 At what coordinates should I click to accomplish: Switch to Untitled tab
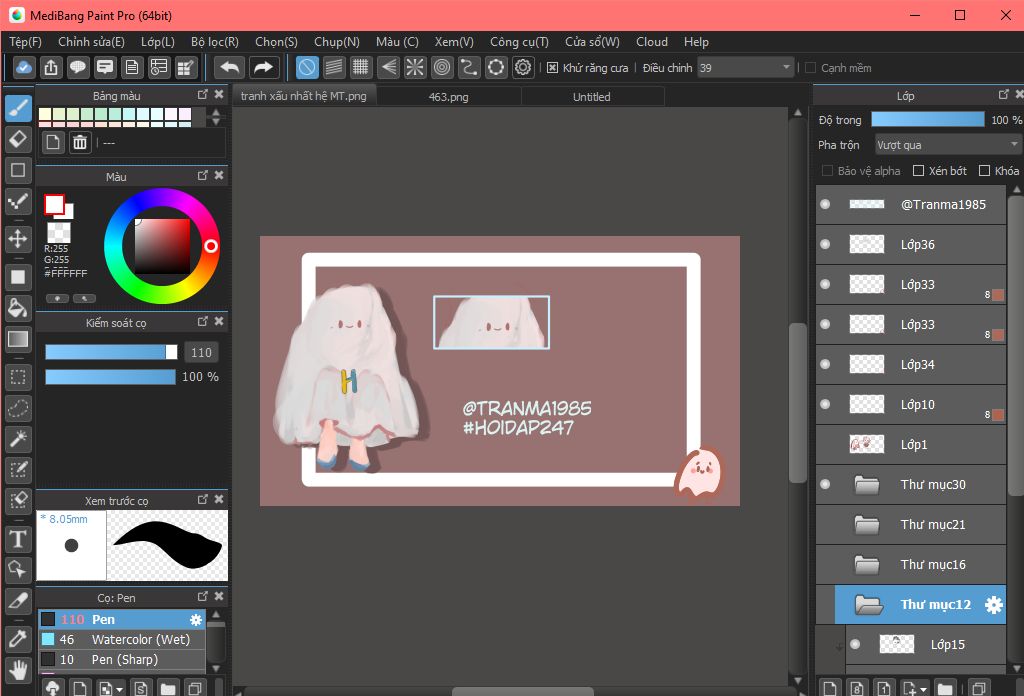pyautogui.click(x=592, y=97)
